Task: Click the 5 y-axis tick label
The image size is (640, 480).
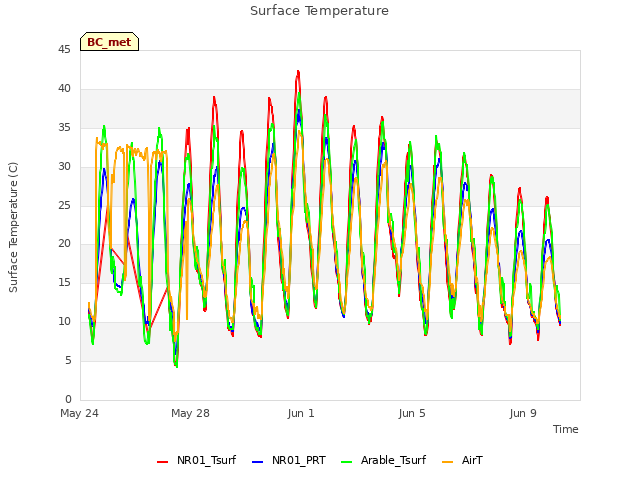Action: 68,360
